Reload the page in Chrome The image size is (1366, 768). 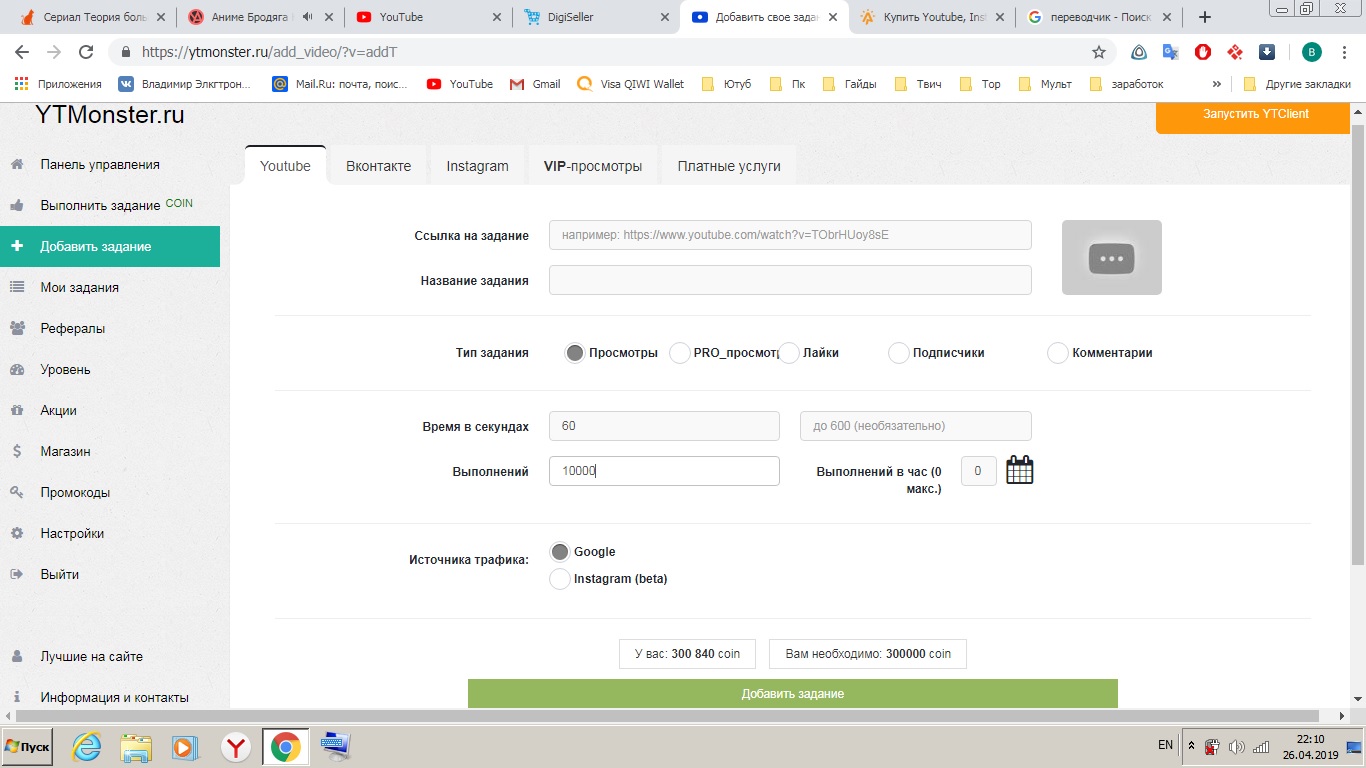coord(86,52)
